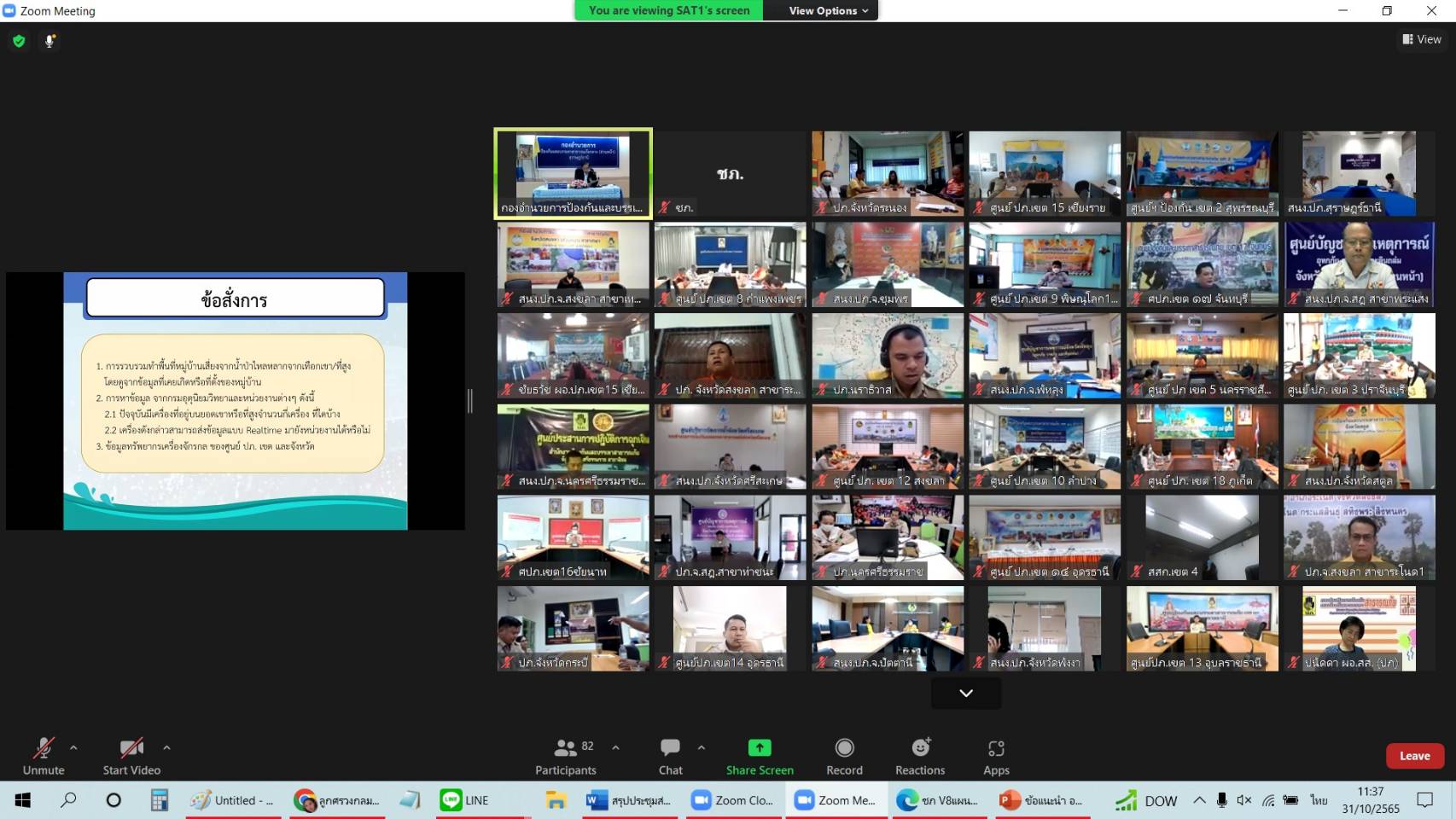Start recording with the Record button
The image size is (1456, 819).
point(844,756)
